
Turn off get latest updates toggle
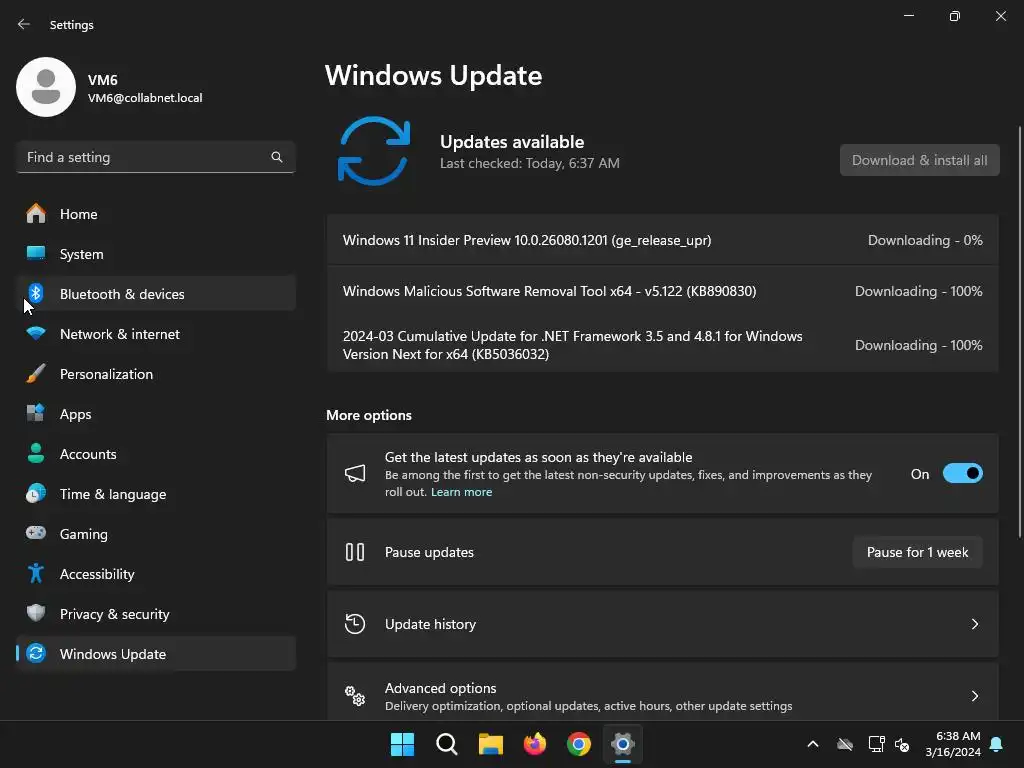pos(963,473)
